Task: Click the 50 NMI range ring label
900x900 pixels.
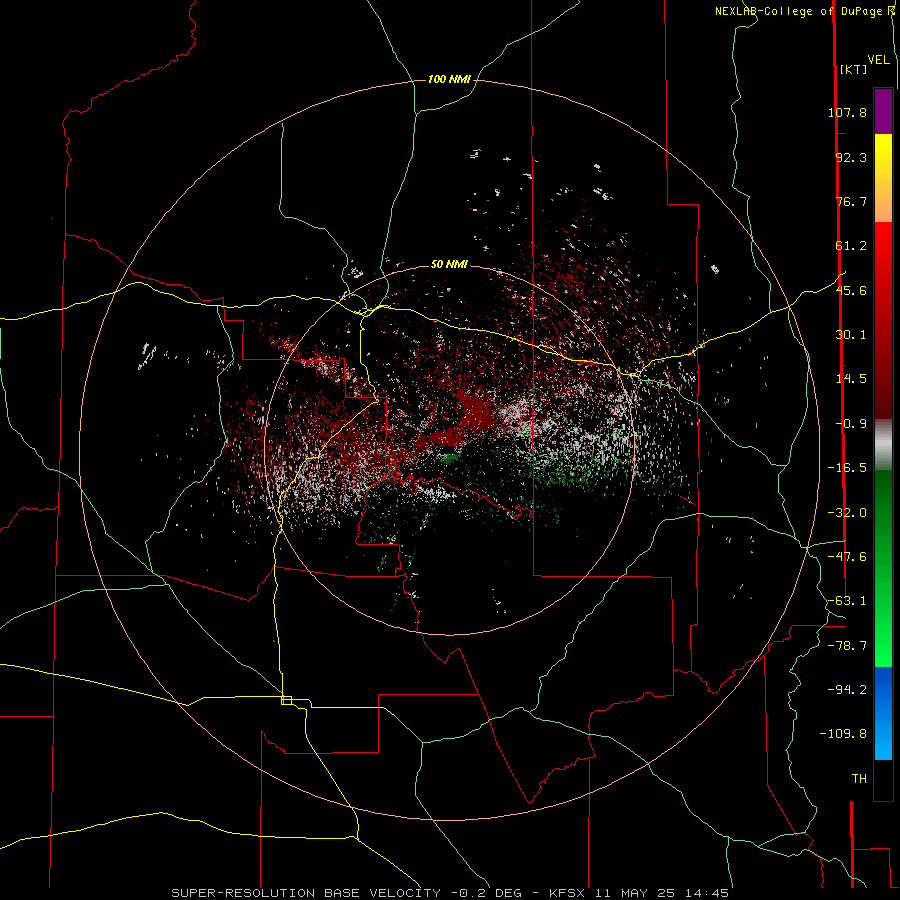Action: click(x=449, y=264)
